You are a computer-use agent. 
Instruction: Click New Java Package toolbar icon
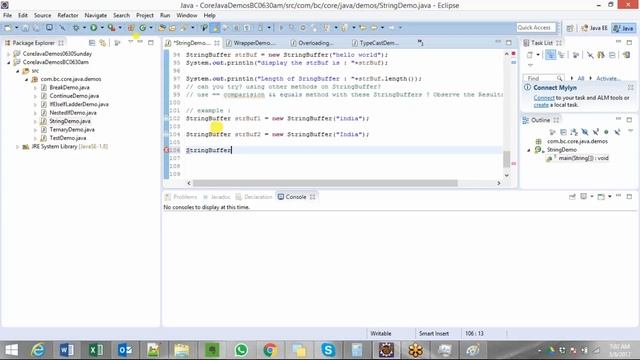point(131,28)
